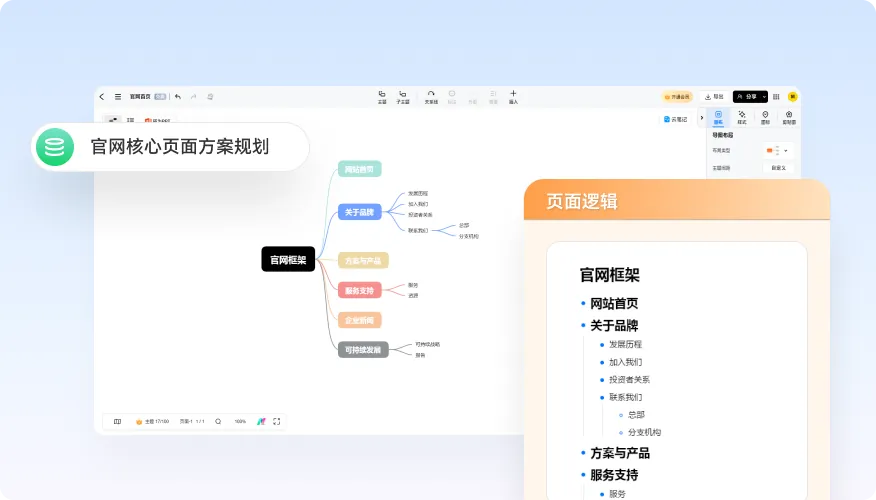Click the search magnifier in the bottom bar
Screen dimensions: 876x500
pyautogui.click(x=218, y=422)
